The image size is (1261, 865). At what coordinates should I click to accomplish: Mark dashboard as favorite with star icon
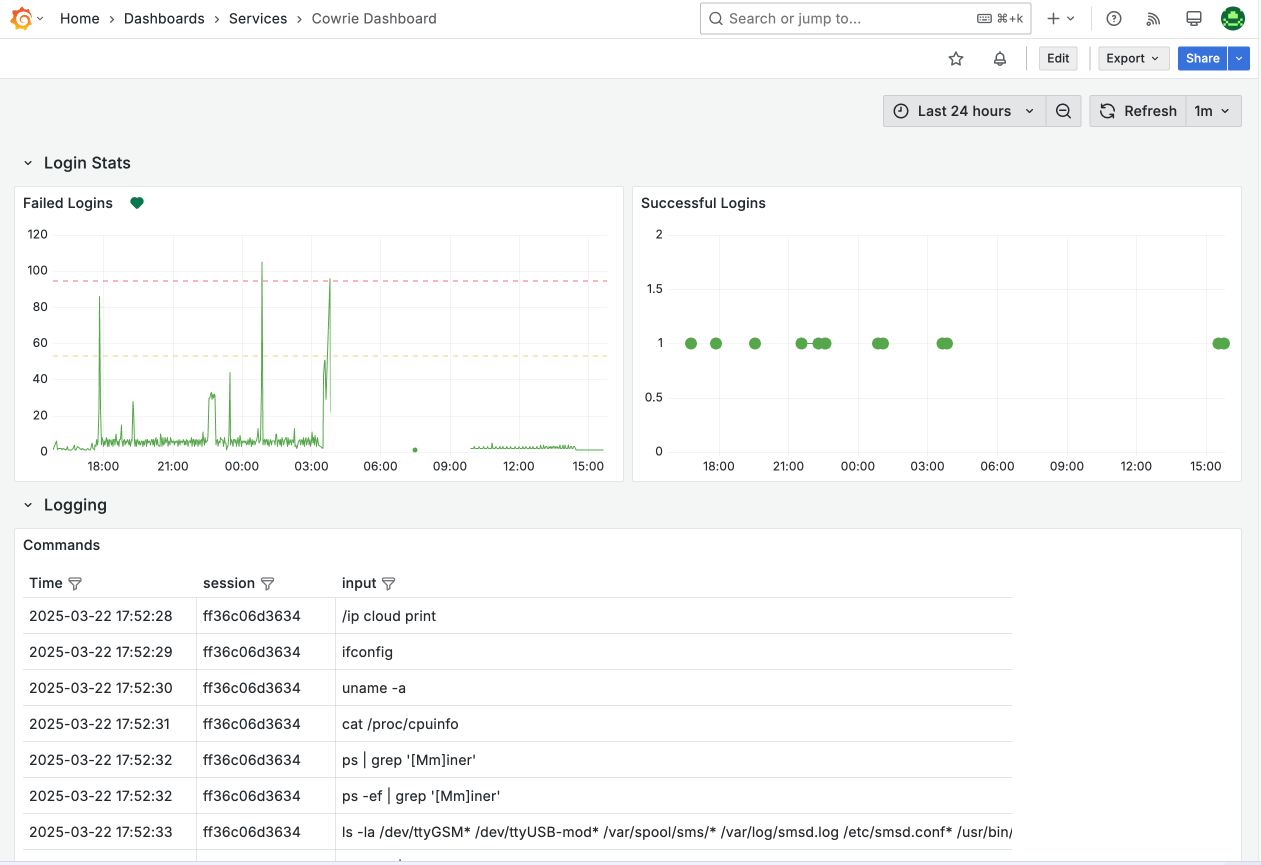tap(956, 59)
